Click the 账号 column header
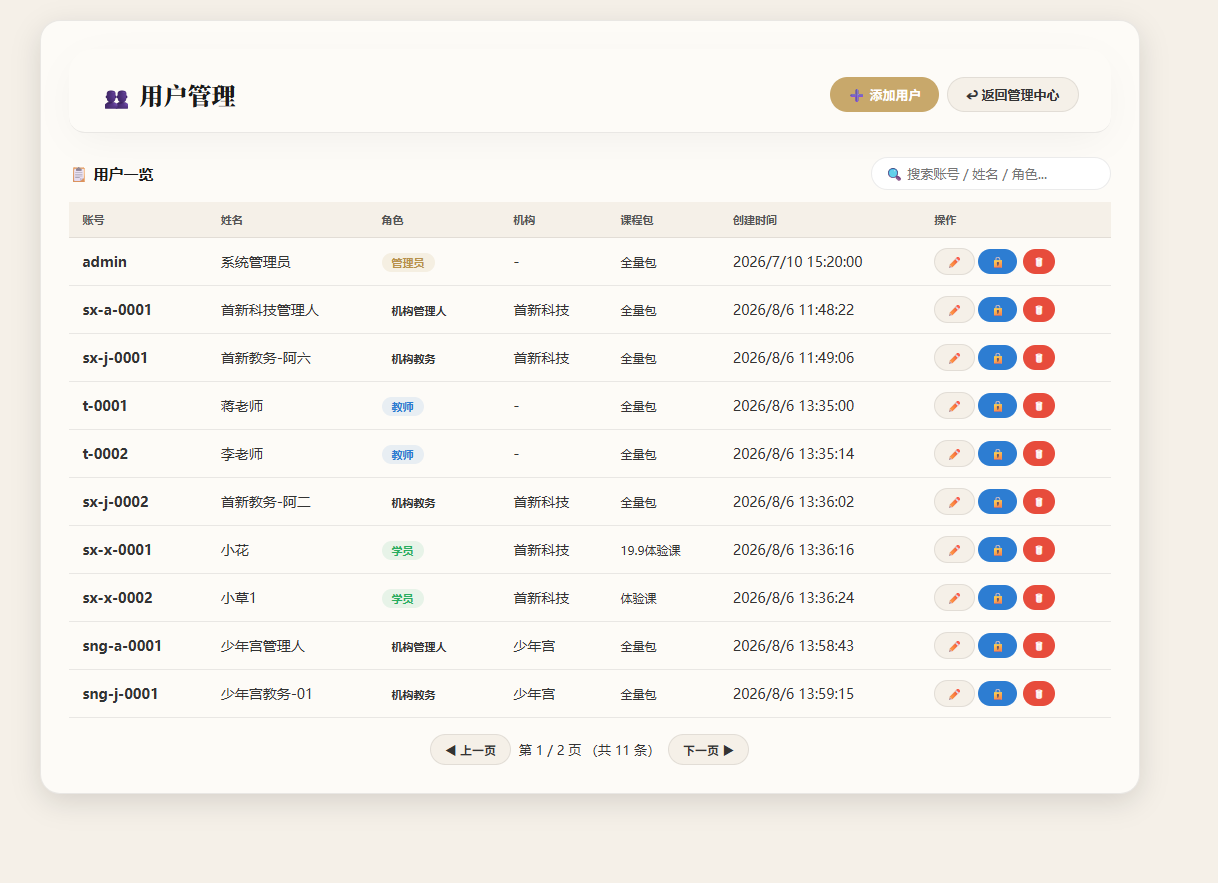This screenshot has width=1218, height=883. click(93, 220)
